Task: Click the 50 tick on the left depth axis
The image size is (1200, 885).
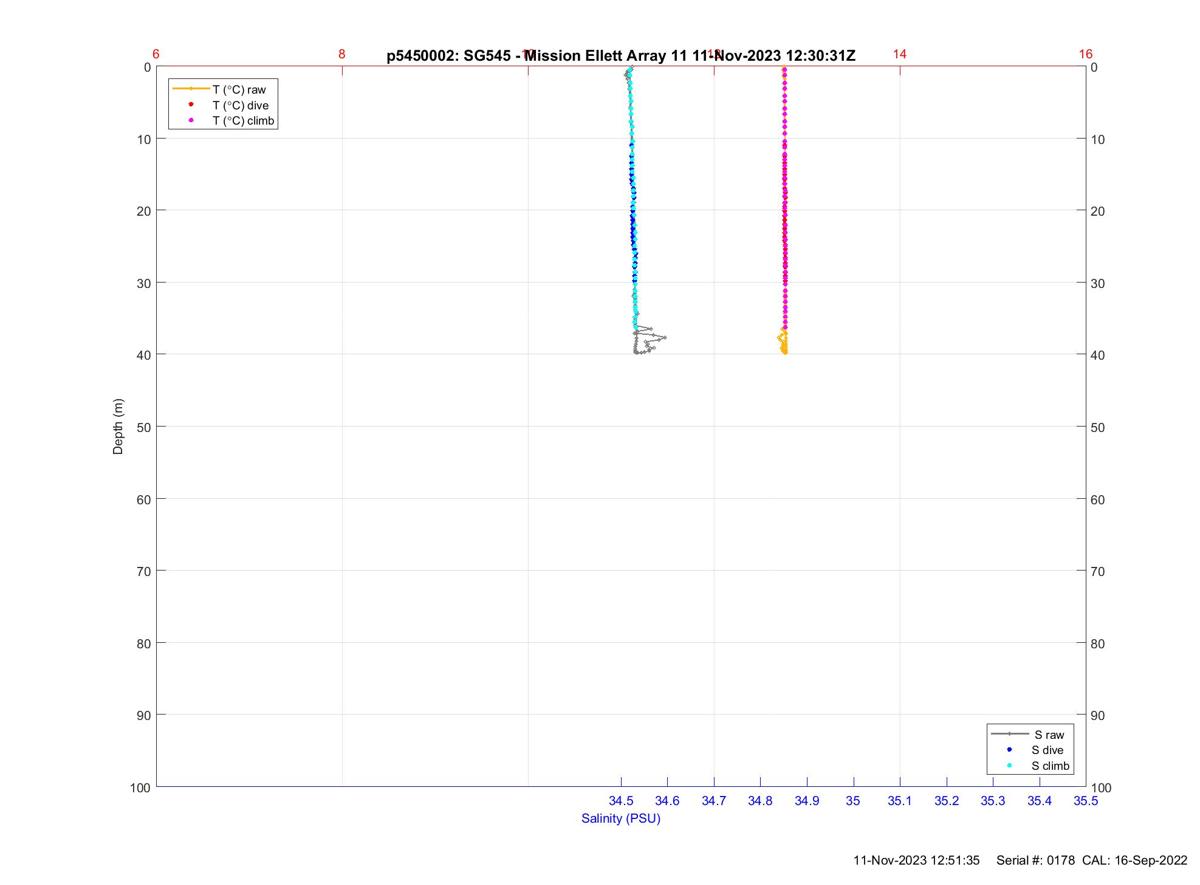Action: coord(144,427)
